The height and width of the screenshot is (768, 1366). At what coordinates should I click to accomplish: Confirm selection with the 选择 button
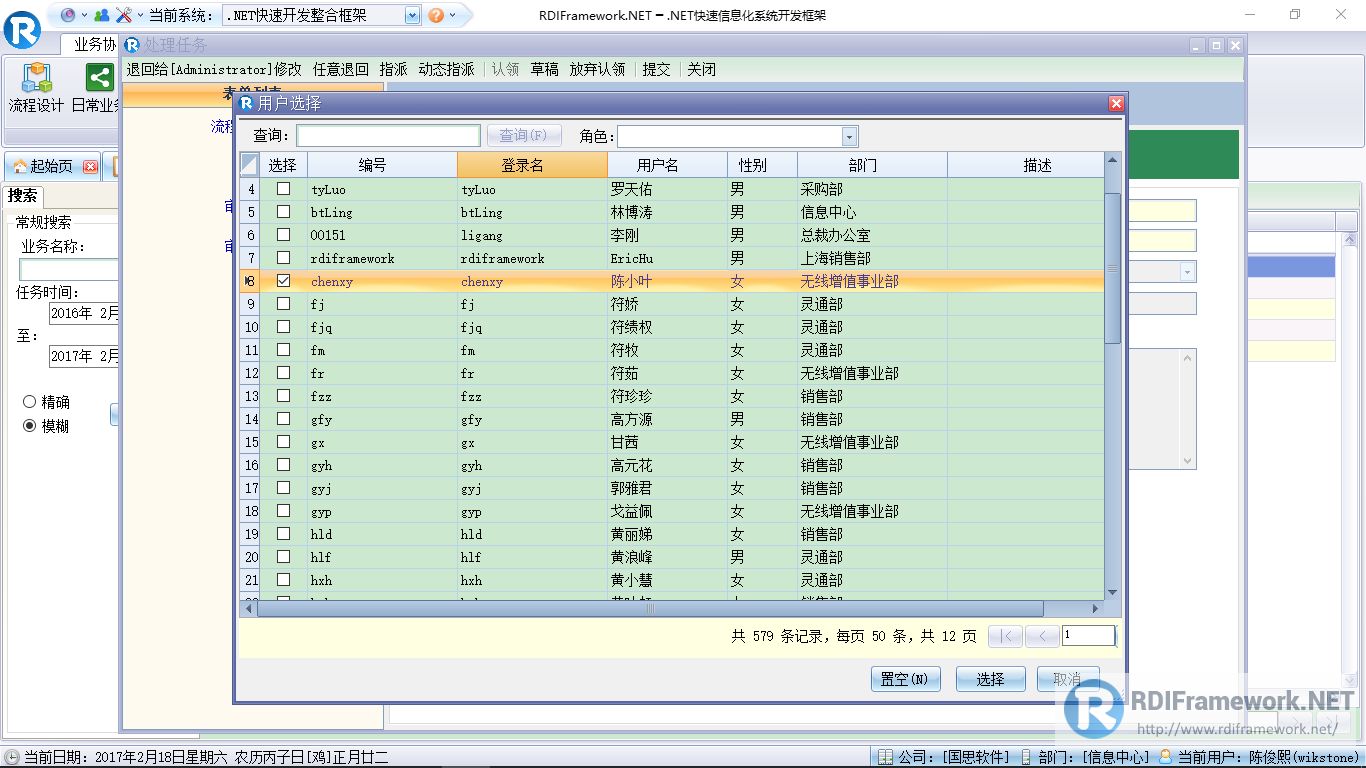[990, 678]
